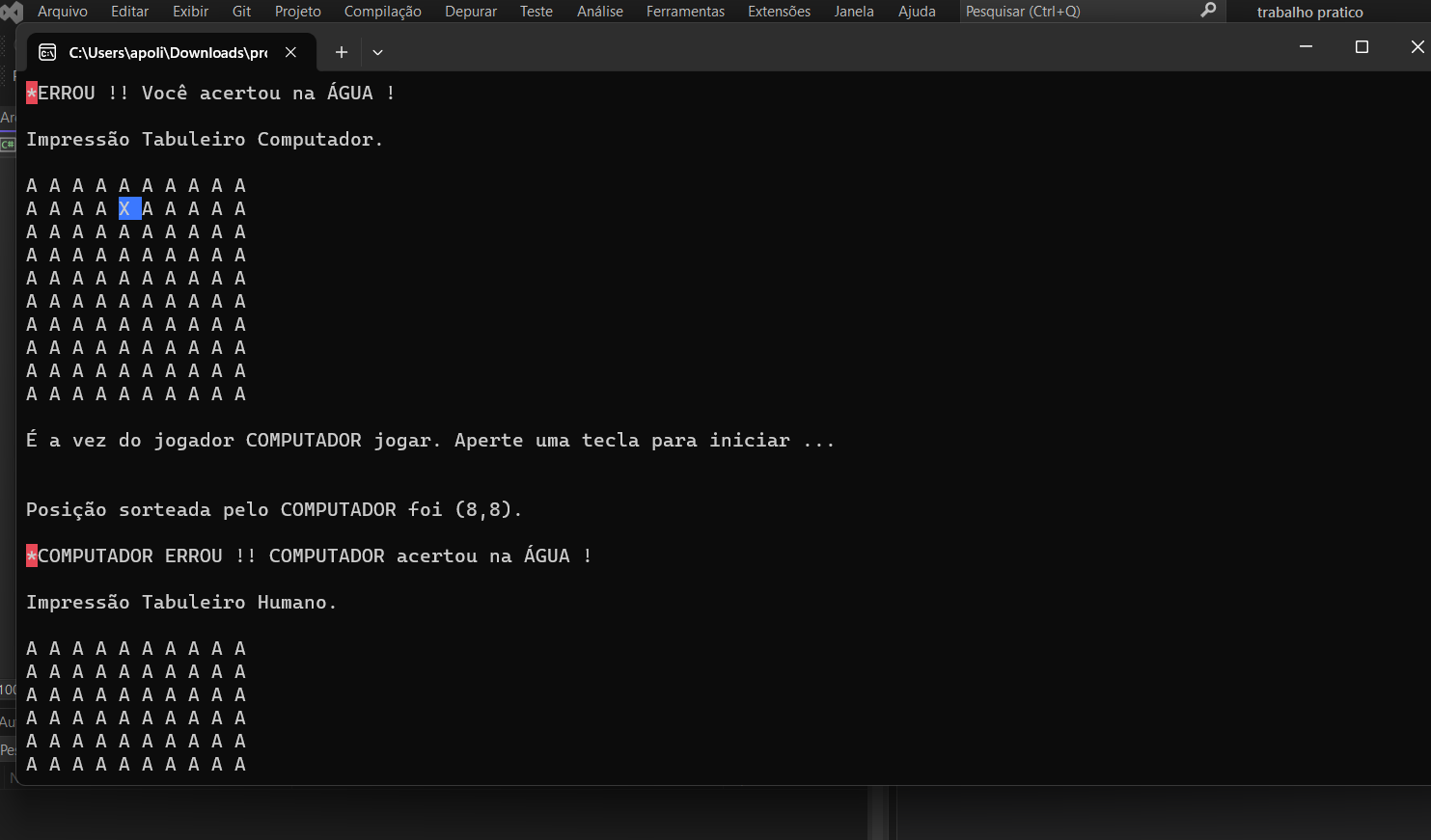
Task: Open the Compilação menu
Action: 382,12
